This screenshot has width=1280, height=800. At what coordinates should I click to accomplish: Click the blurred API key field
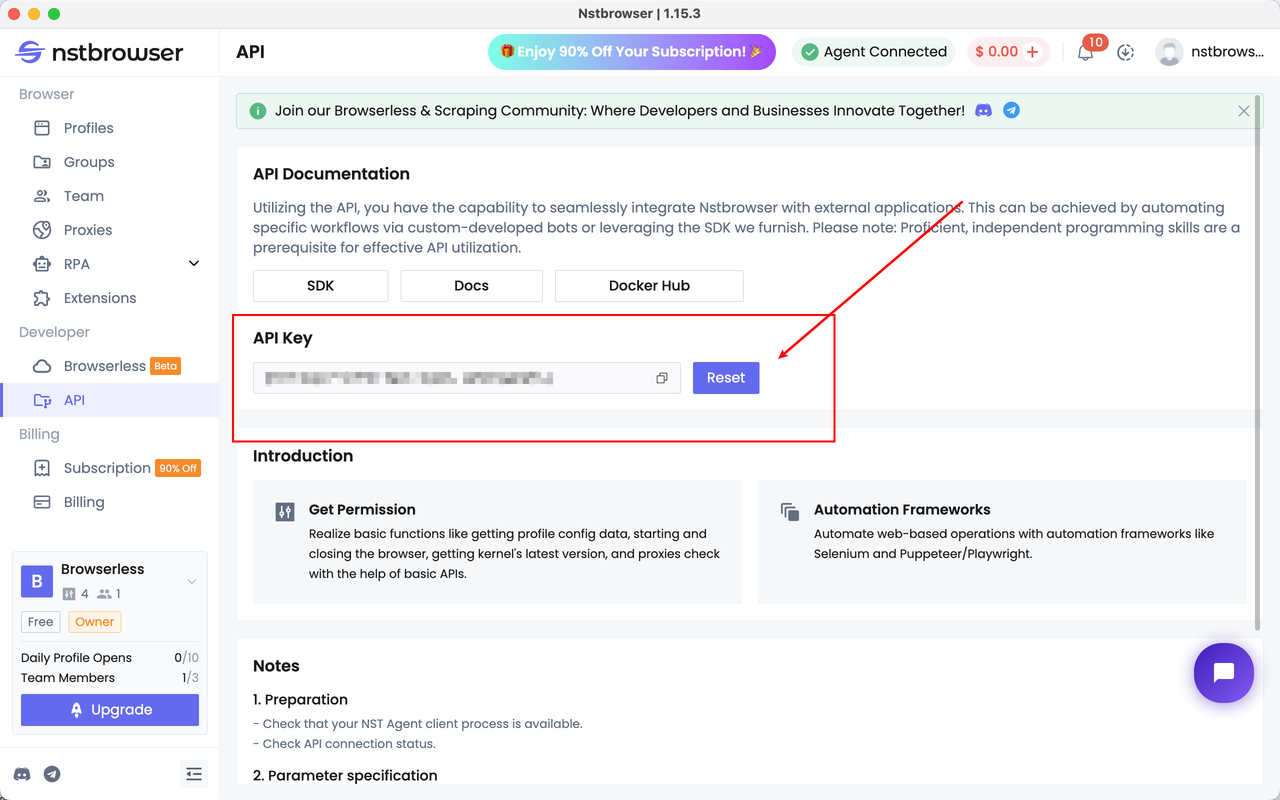[467, 378]
